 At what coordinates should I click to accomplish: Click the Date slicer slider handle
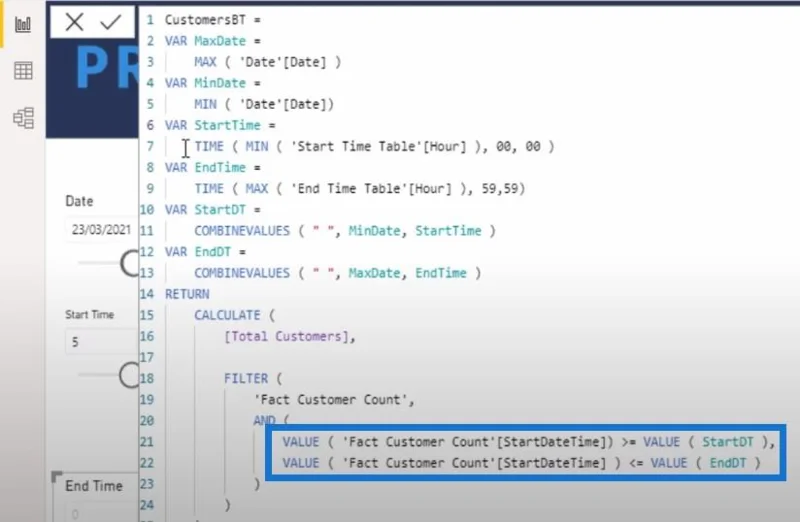pyautogui.click(x=130, y=263)
